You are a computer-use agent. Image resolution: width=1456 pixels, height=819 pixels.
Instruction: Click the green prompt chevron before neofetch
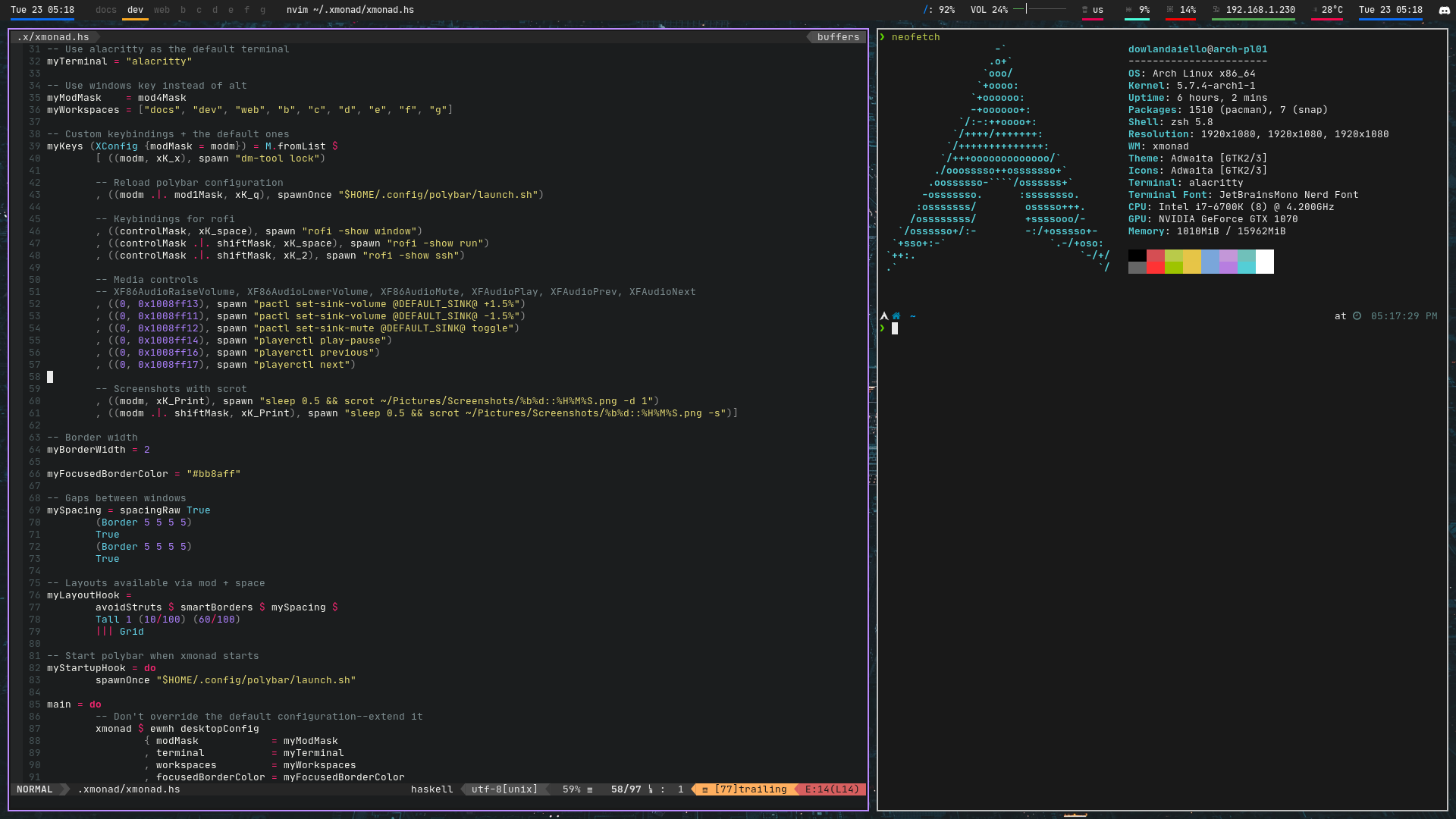tap(883, 37)
